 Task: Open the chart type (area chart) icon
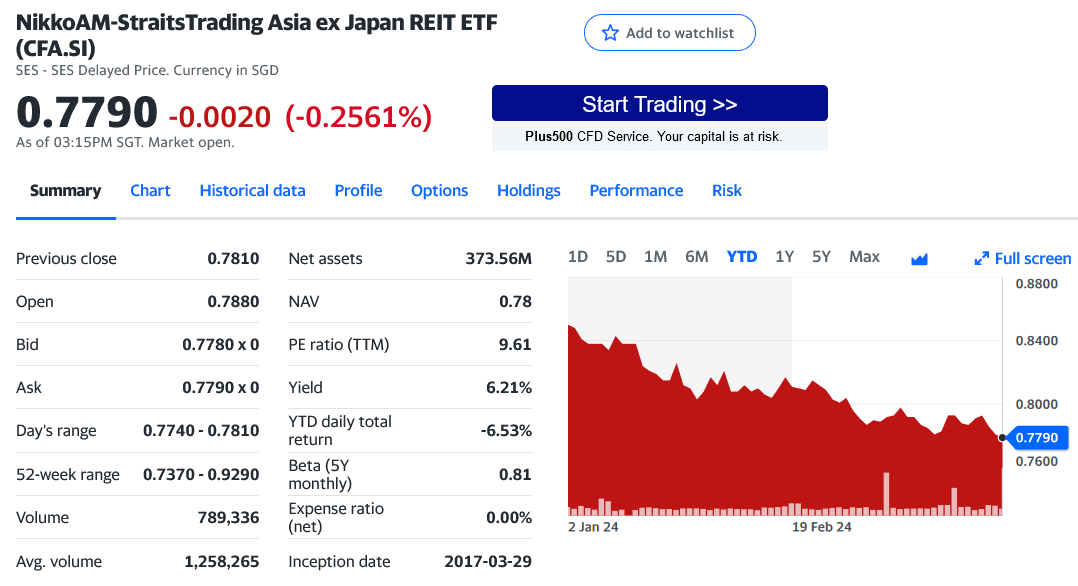(x=919, y=257)
